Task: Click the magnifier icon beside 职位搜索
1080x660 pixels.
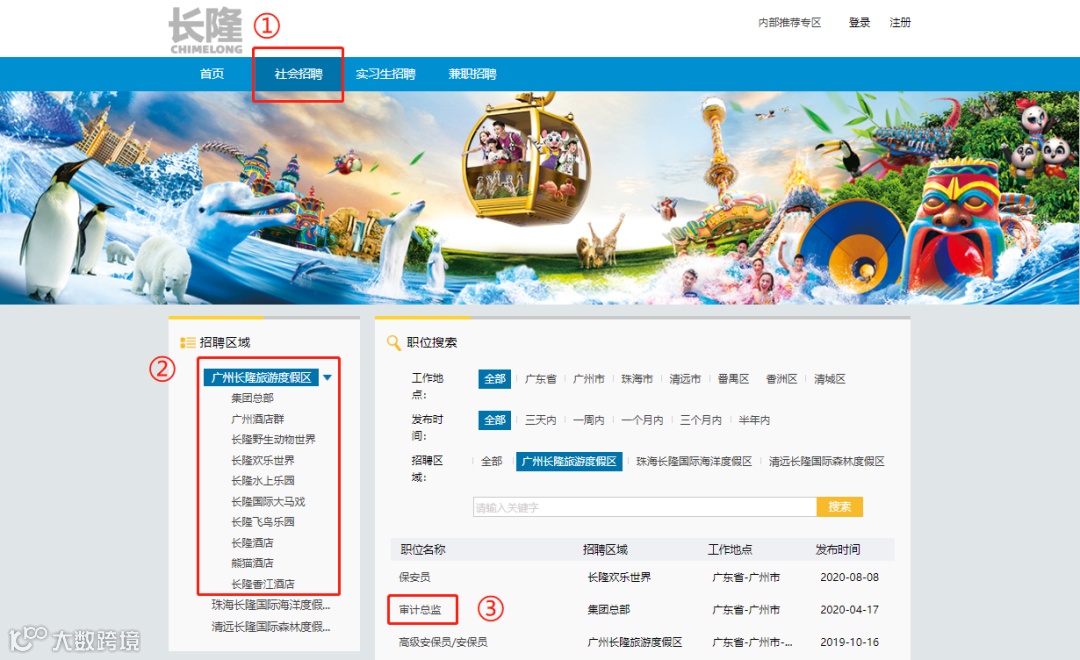Action: (x=393, y=342)
